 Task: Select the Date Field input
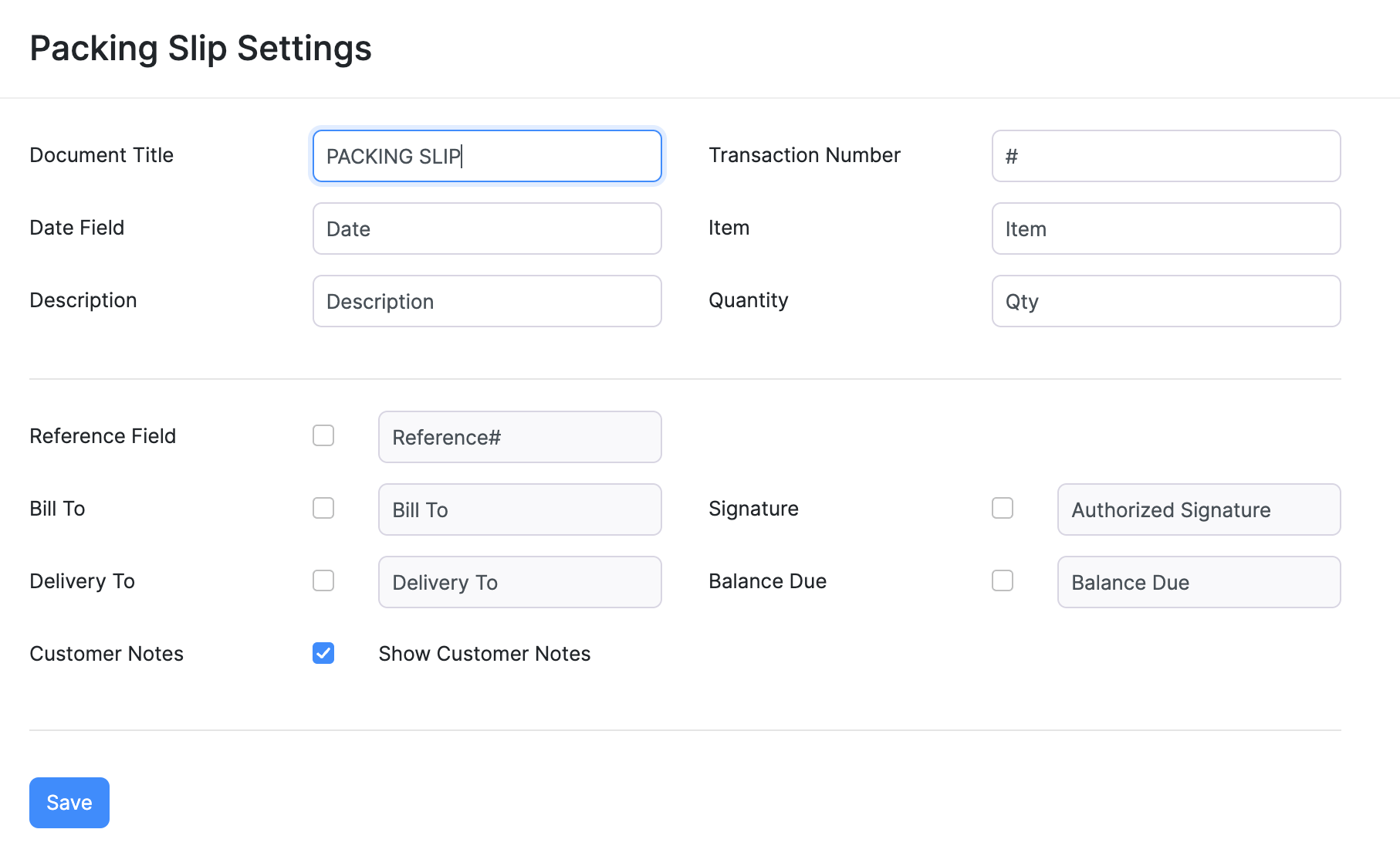click(x=486, y=228)
